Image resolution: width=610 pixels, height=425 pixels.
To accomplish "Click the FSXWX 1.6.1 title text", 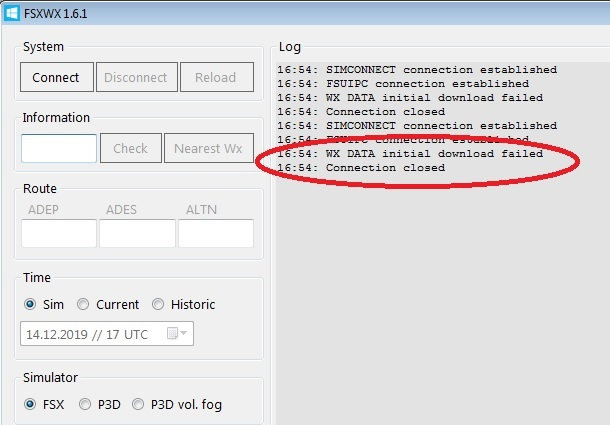I will pyautogui.click(x=56, y=14).
